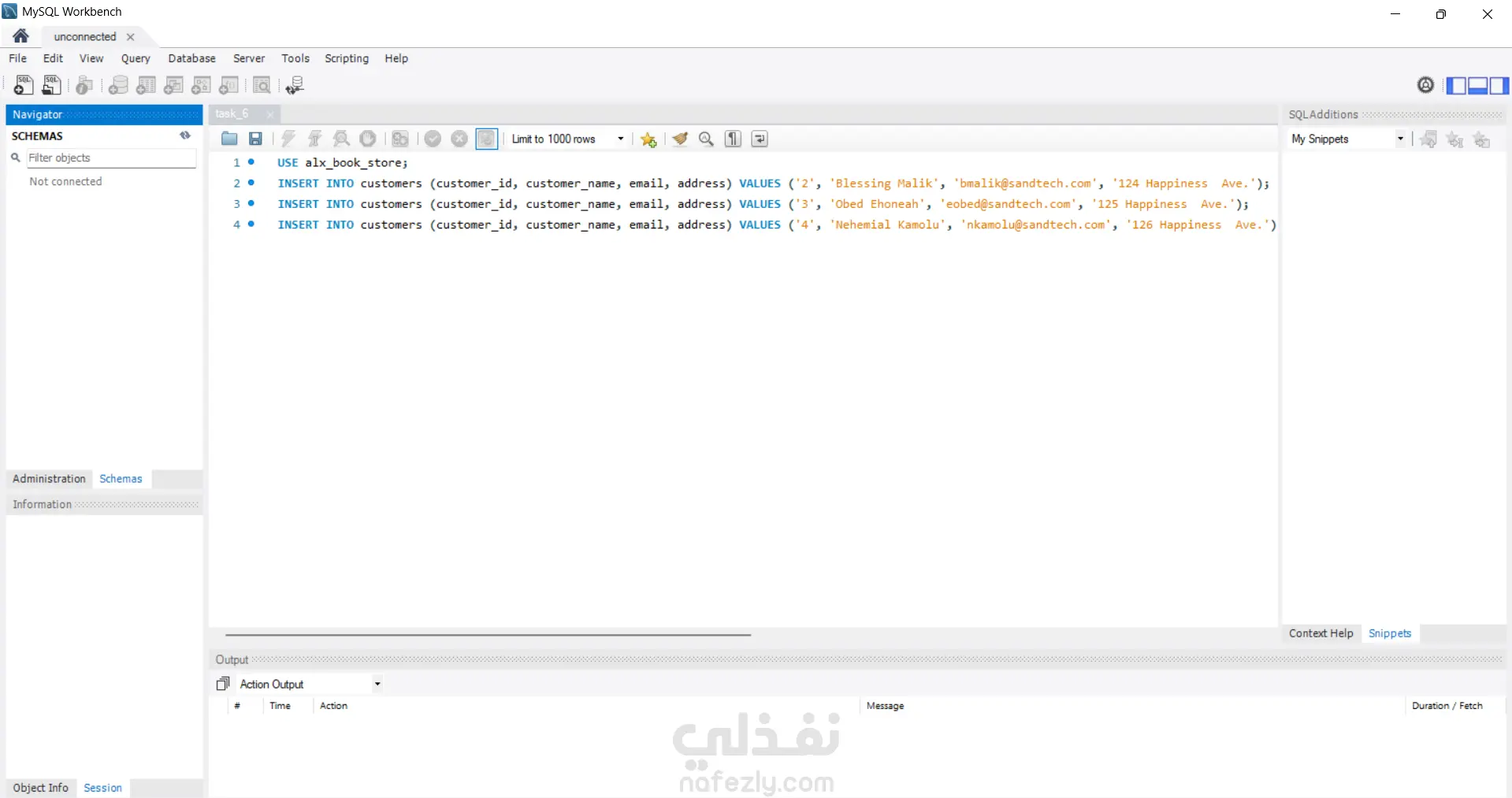Open the Help menu
This screenshot has height=798, width=1512.
396,58
